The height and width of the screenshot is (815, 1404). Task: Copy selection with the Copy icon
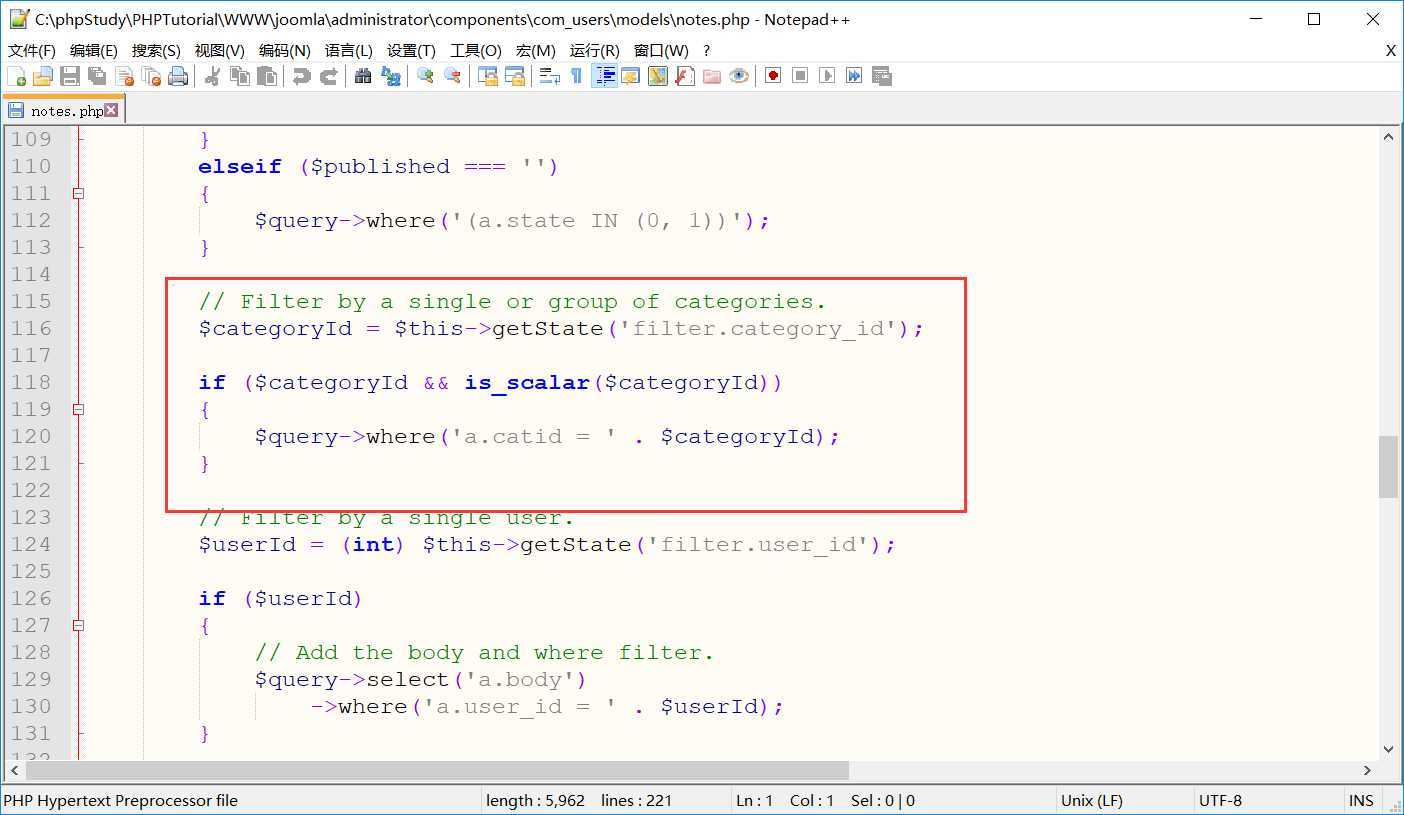click(x=240, y=76)
